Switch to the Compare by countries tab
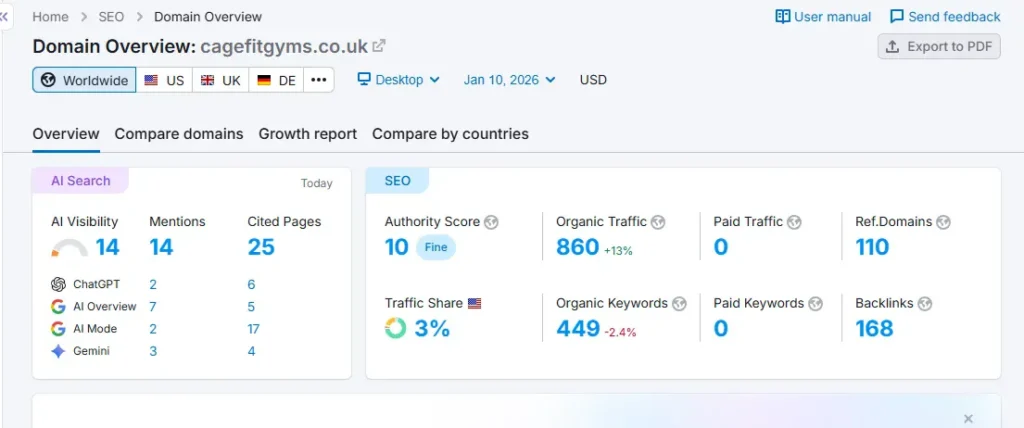Viewport: 1024px width, 428px height. click(x=451, y=134)
